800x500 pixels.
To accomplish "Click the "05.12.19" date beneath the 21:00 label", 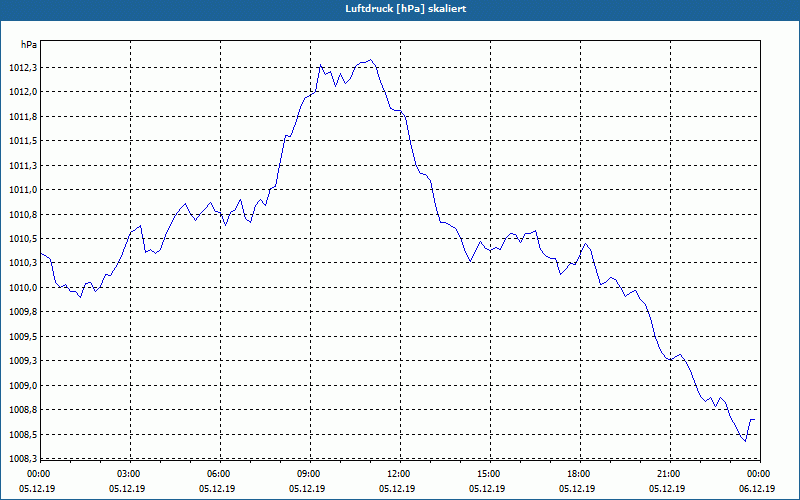I will click(667, 489).
